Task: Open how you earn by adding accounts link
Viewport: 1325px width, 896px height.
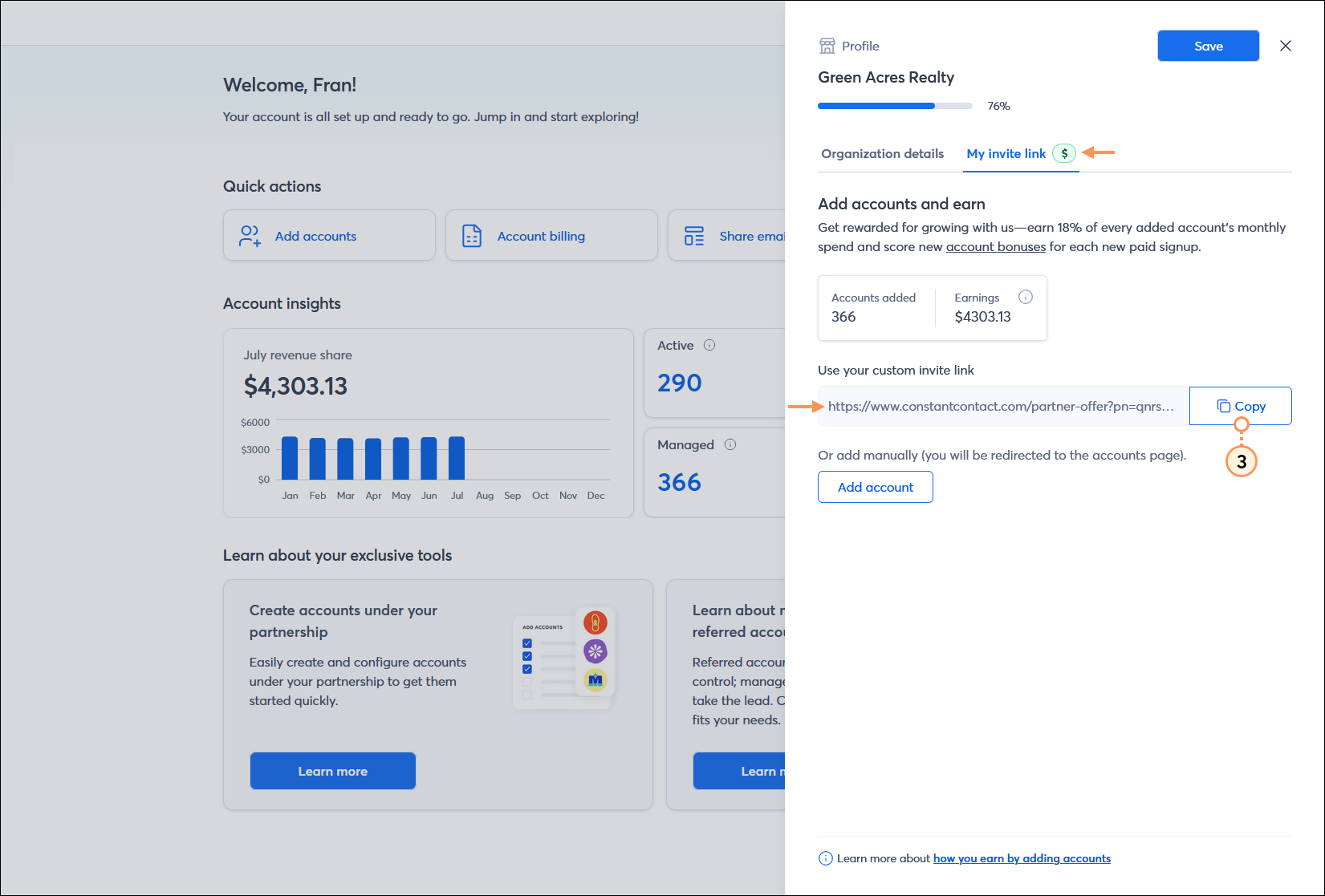Action: [x=1022, y=858]
